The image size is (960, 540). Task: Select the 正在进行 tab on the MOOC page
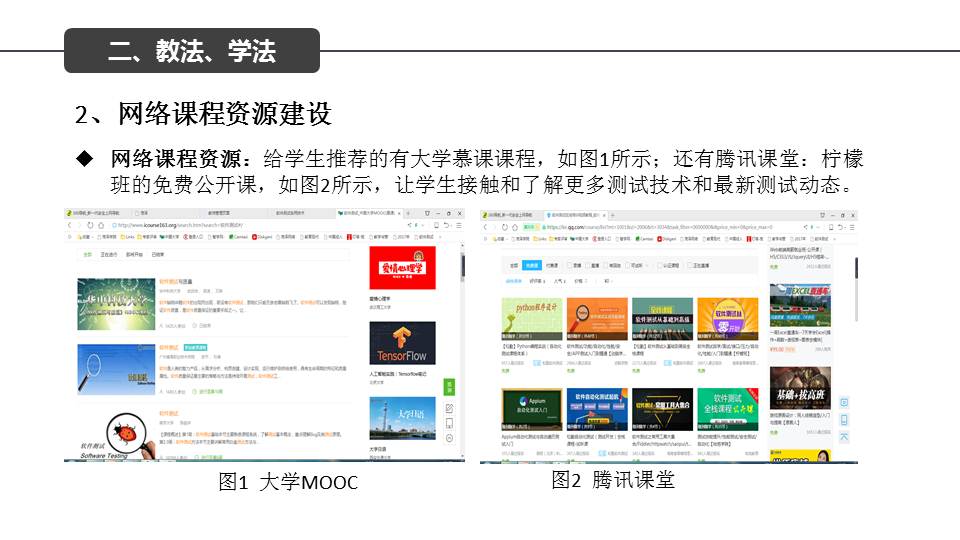[x=110, y=254]
